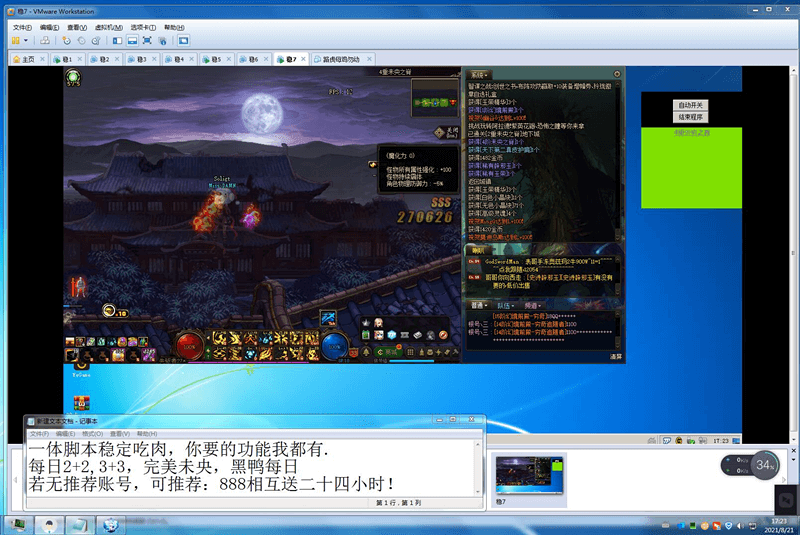This screenshot has height=535, width=800.
Task: Open the 查看 menu in VMware
Action: tap(77, 28)
